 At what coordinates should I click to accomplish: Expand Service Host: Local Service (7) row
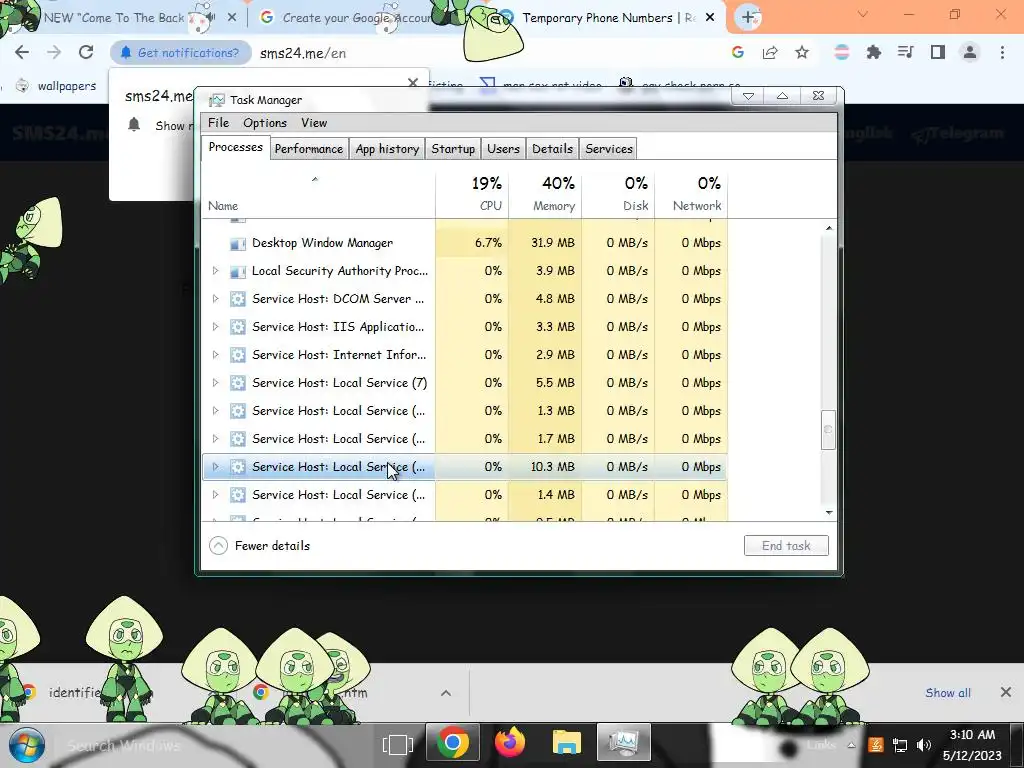[x=216, y=383]
